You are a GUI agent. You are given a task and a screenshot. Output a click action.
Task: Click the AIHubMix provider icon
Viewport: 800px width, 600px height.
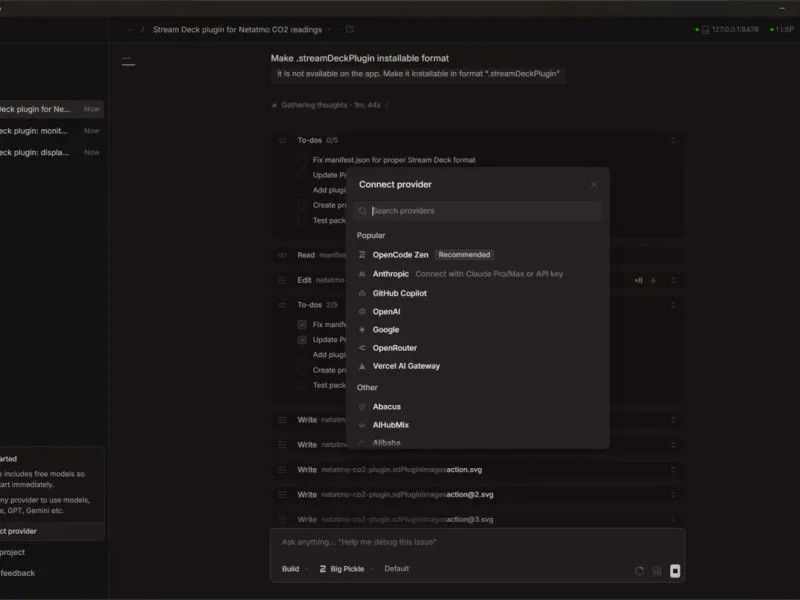coord(362,425)
